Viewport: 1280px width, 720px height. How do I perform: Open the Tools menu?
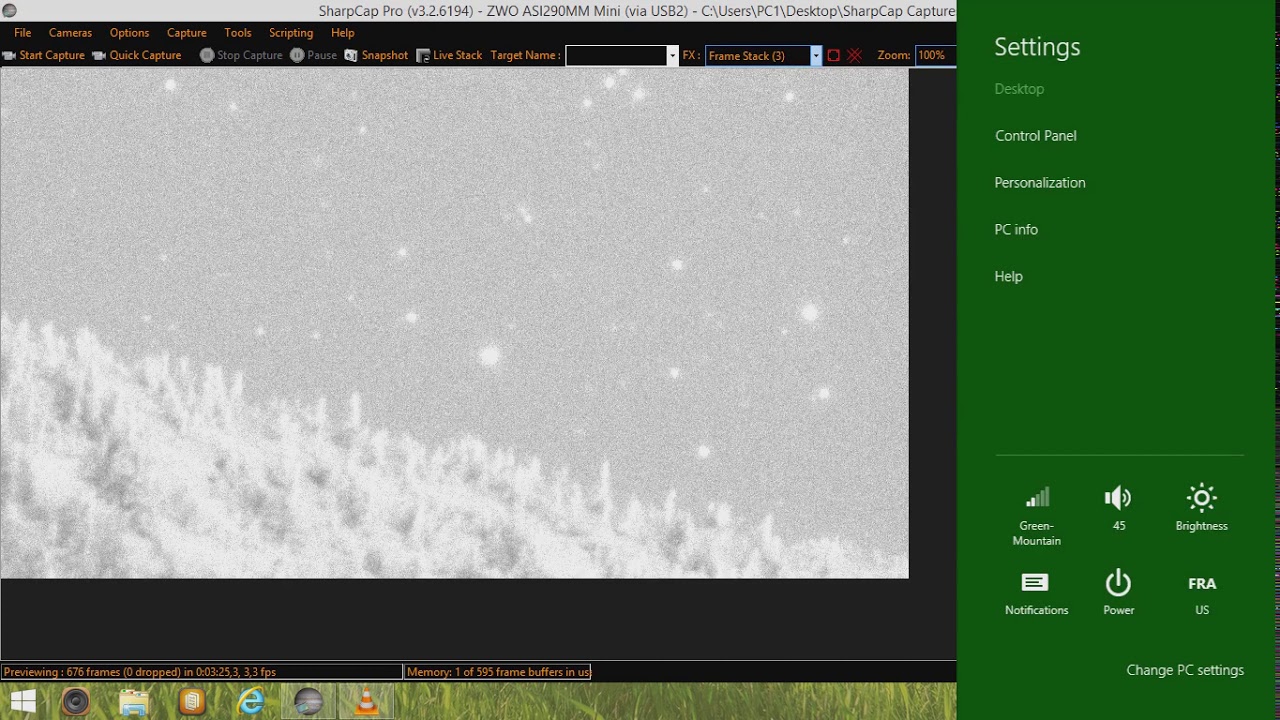(238, 33)
